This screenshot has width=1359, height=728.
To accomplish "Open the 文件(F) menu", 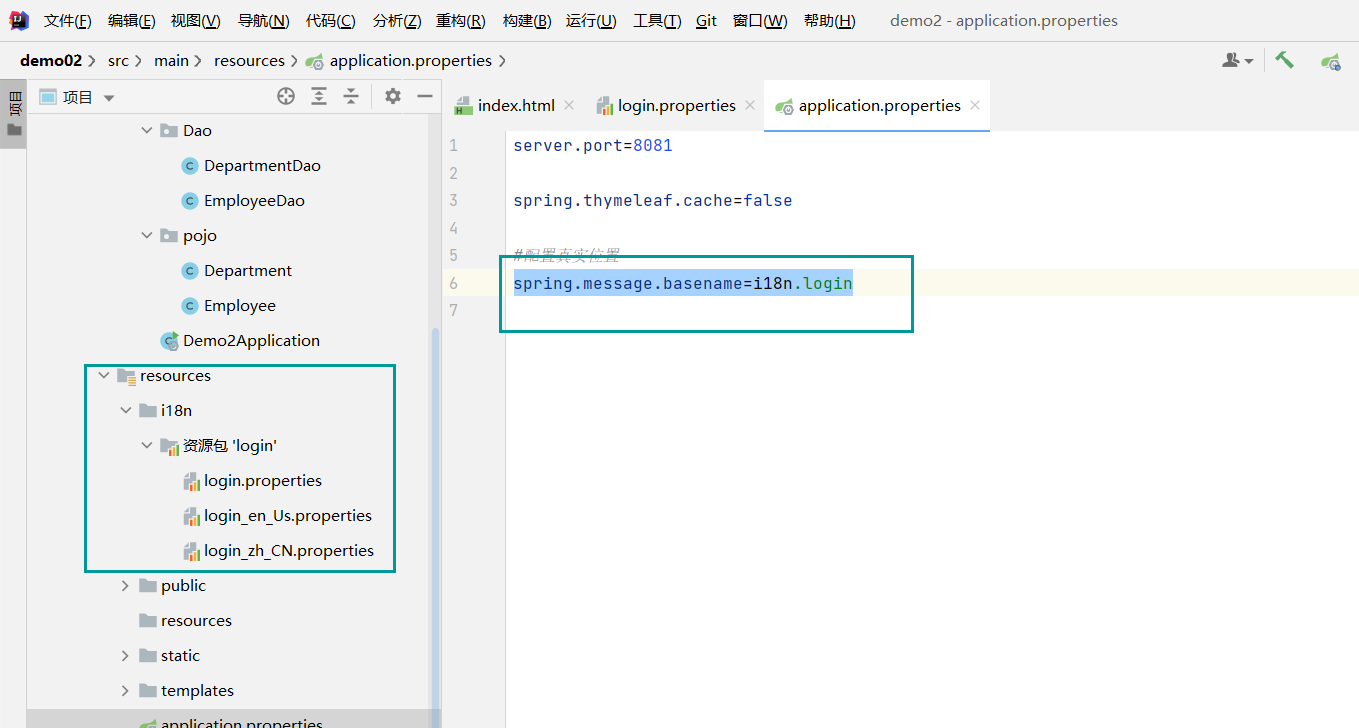I will point(67,21).
